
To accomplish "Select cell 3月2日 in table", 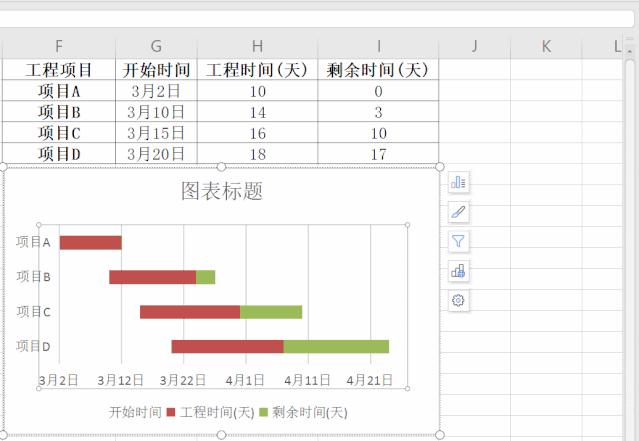I will pyautogui.click(x=156, y=91).
